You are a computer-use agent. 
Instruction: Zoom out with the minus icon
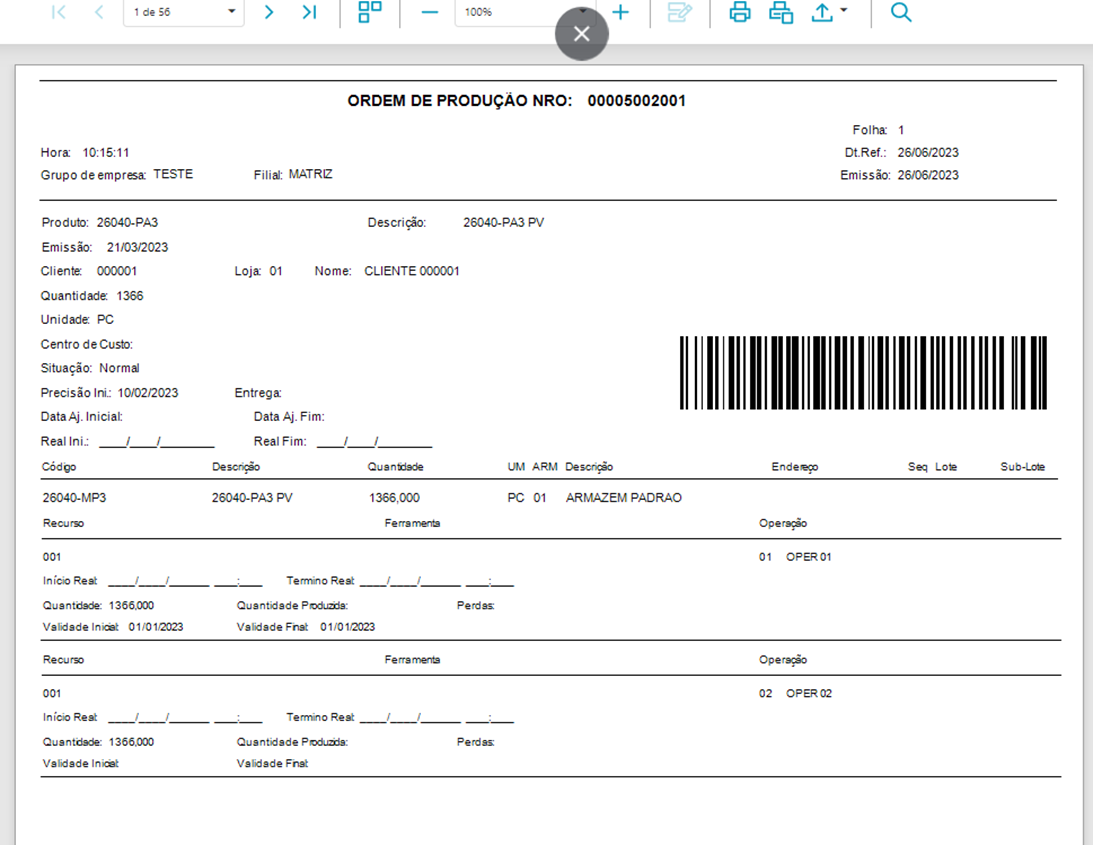click(430, 12)
